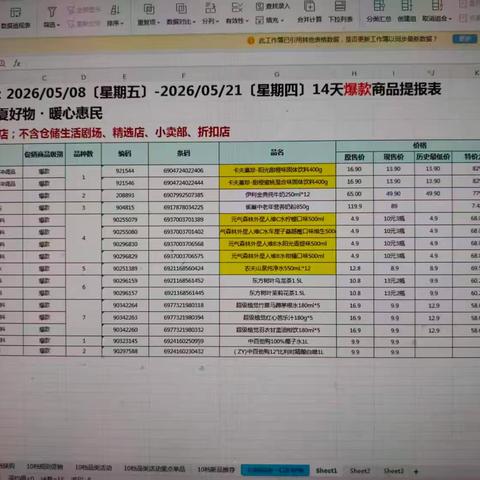Click the code cell 90255079
Screen dimensions: 480x480
point(125,220)
